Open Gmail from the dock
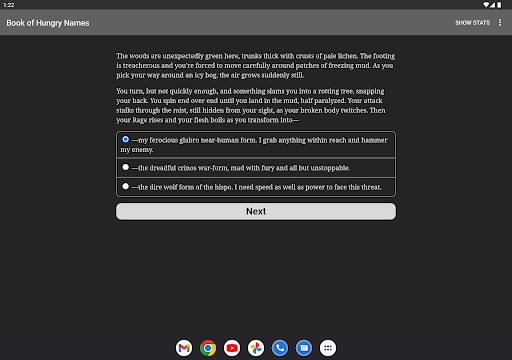The height and width of the screenshot is (360, 512). coord(184,348)
